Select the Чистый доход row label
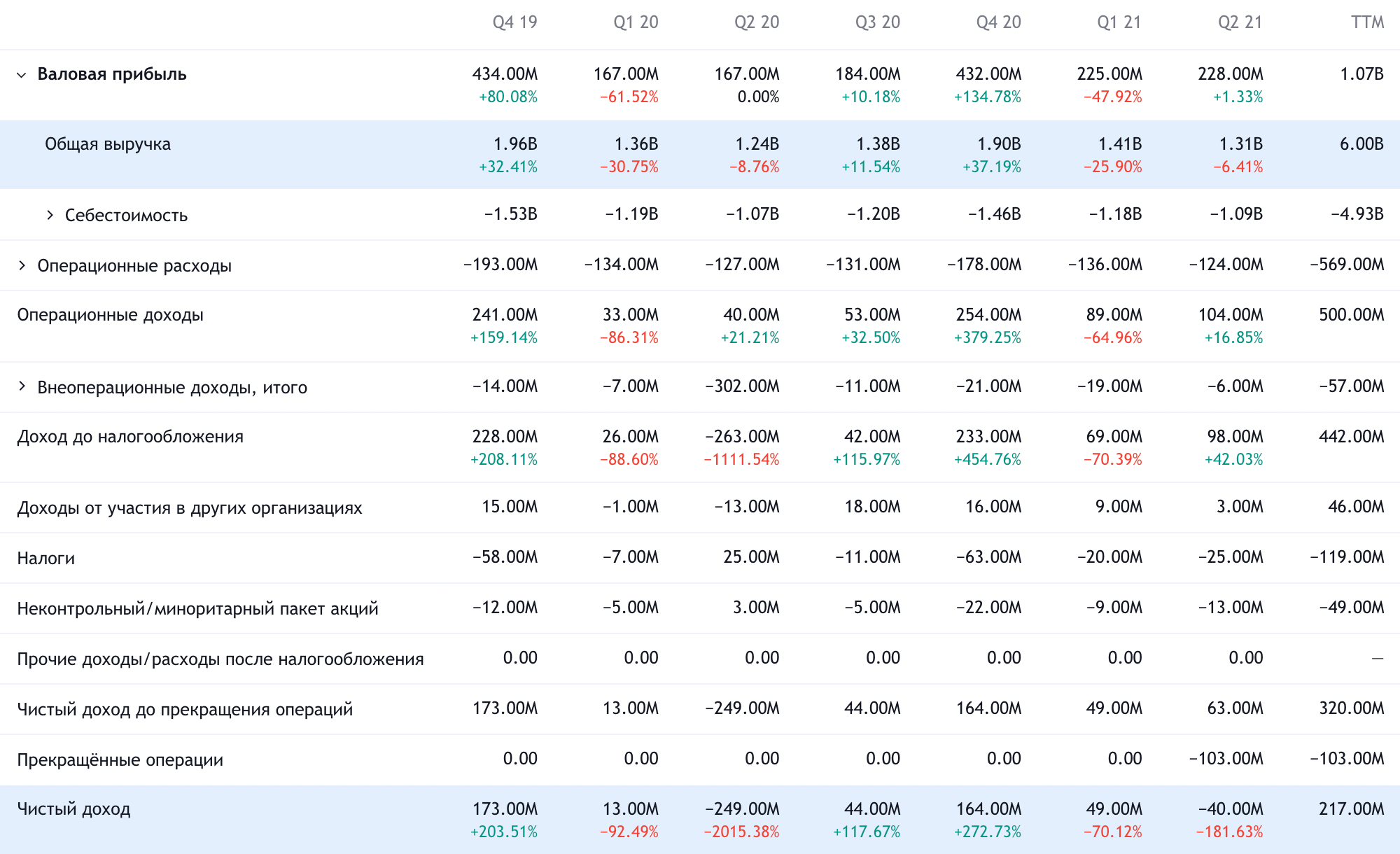 click(x=74, y=809)
